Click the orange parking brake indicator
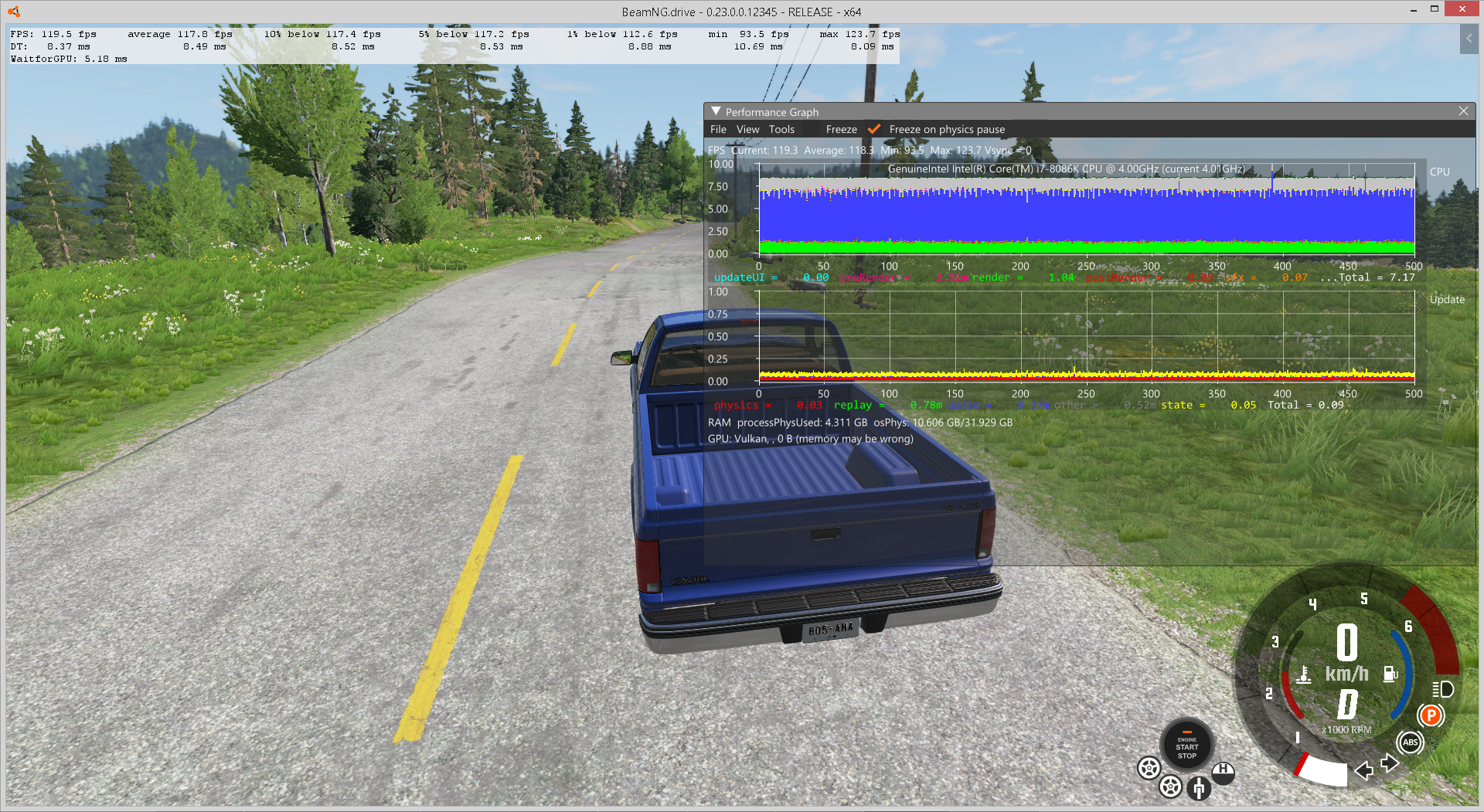The image size is (1484, 812). click(x=1431, y=715)
